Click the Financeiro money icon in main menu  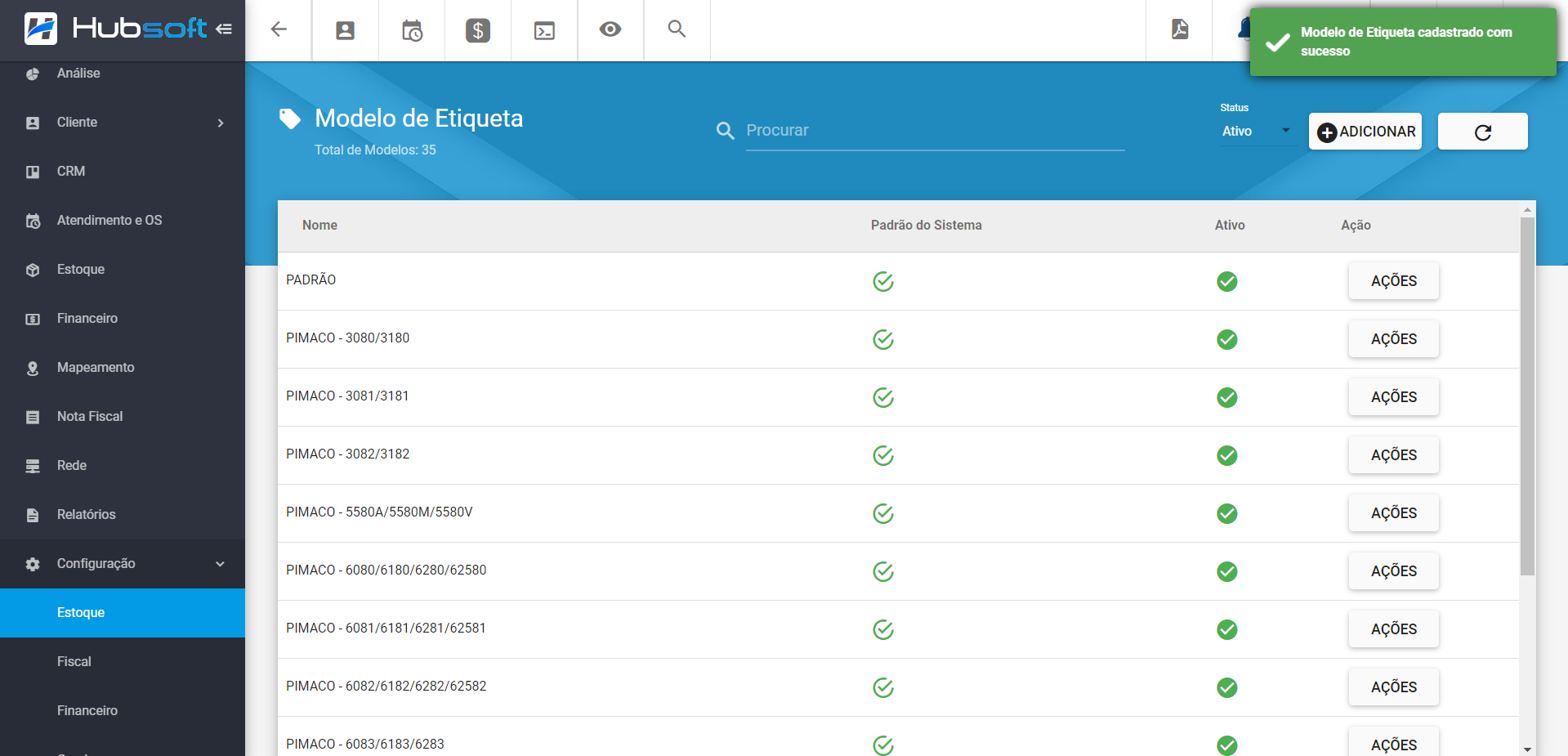tap(33, 319)
